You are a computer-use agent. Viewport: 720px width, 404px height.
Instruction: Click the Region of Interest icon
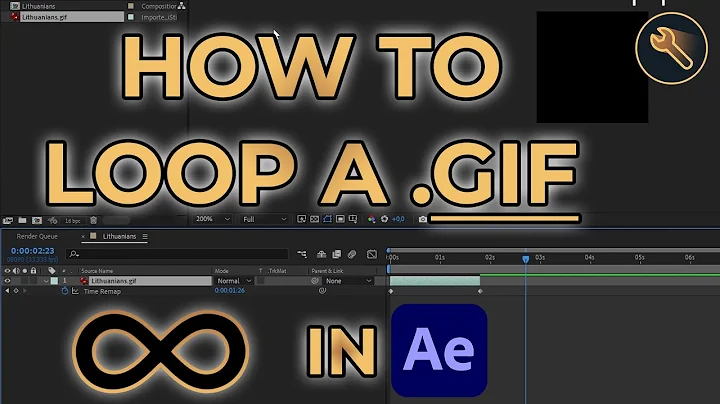[x=340, y=219]
